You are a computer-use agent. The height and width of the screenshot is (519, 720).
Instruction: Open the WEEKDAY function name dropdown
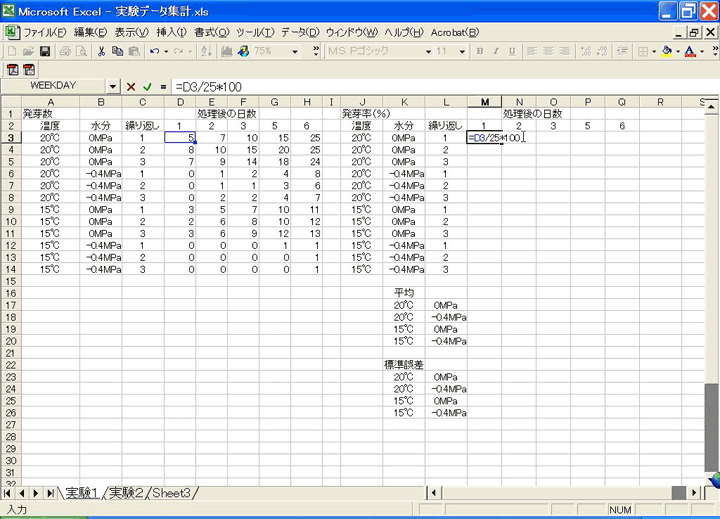pyautogui.click(x=112, y=87)
